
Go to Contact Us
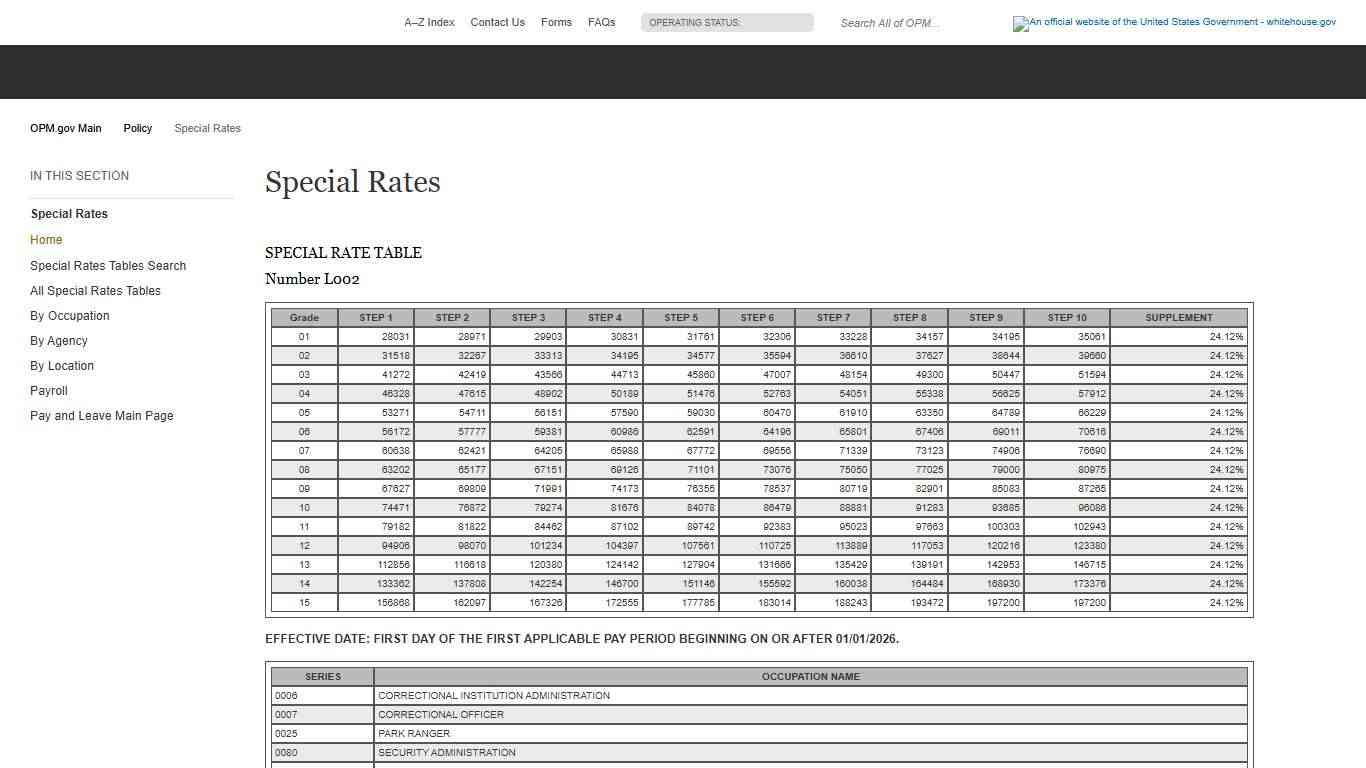[497, 22]
